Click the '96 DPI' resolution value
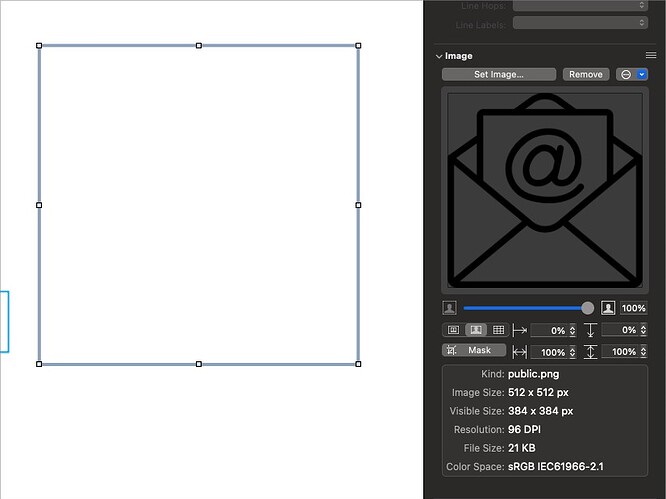 [524, 429]
